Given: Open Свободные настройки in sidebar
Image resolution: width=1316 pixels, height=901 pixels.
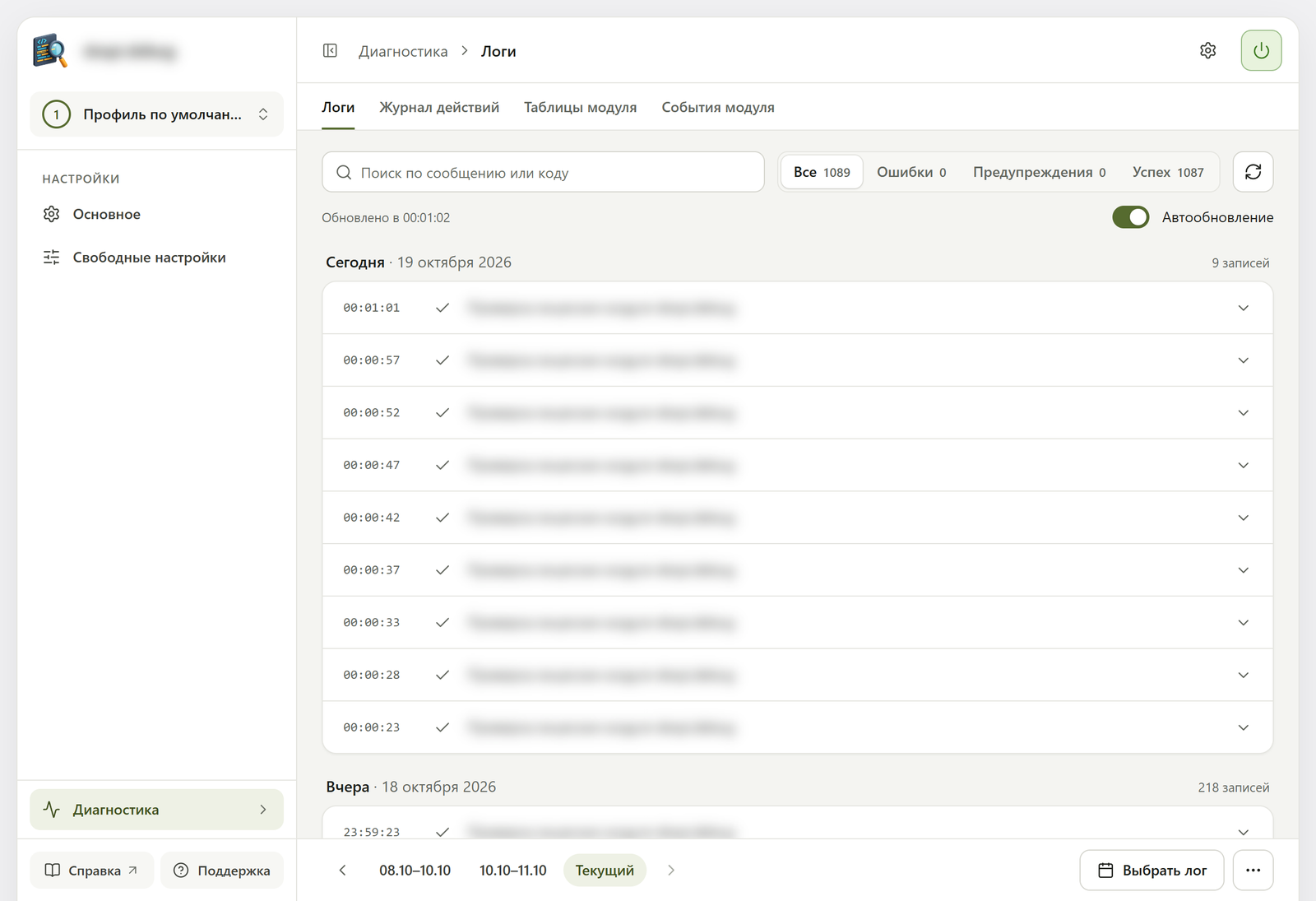Looking at the screenshot, I should (x=156, y=258).
